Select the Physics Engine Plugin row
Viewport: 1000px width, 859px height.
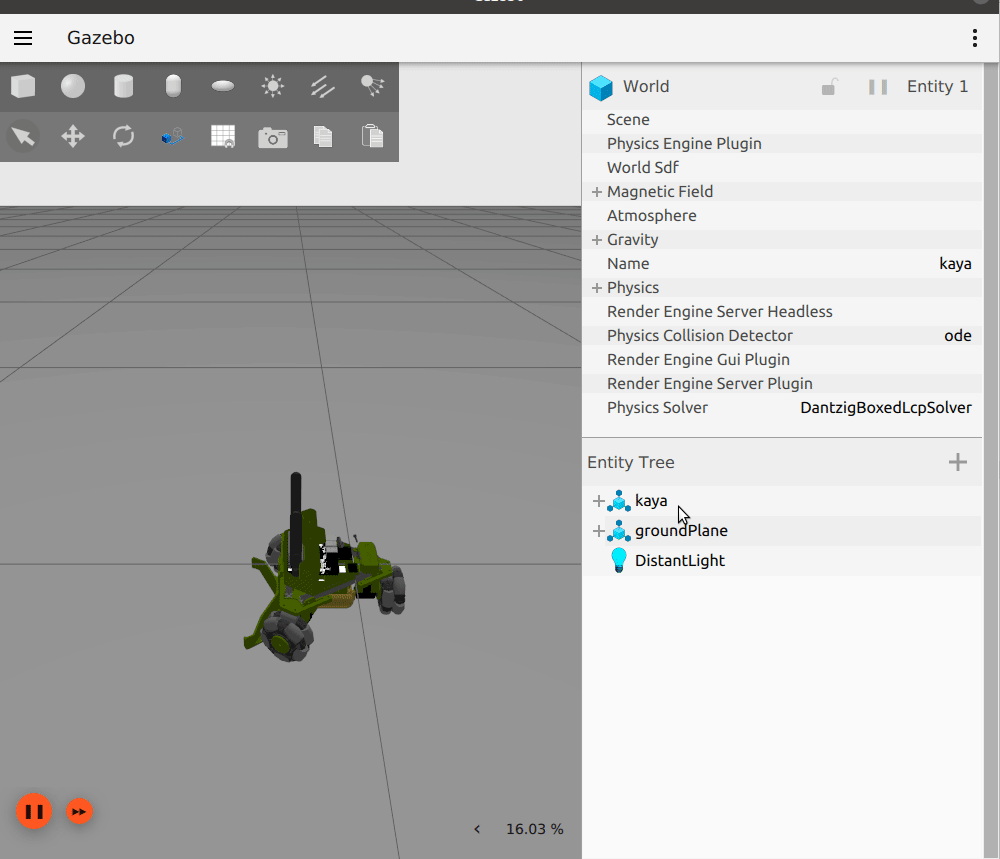[x=782, y=143]
